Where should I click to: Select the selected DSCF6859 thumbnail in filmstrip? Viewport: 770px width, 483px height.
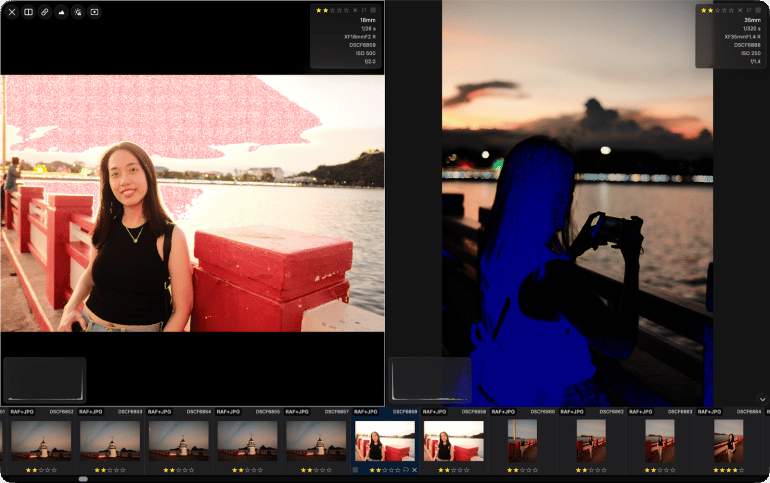[x=385, y=440]
